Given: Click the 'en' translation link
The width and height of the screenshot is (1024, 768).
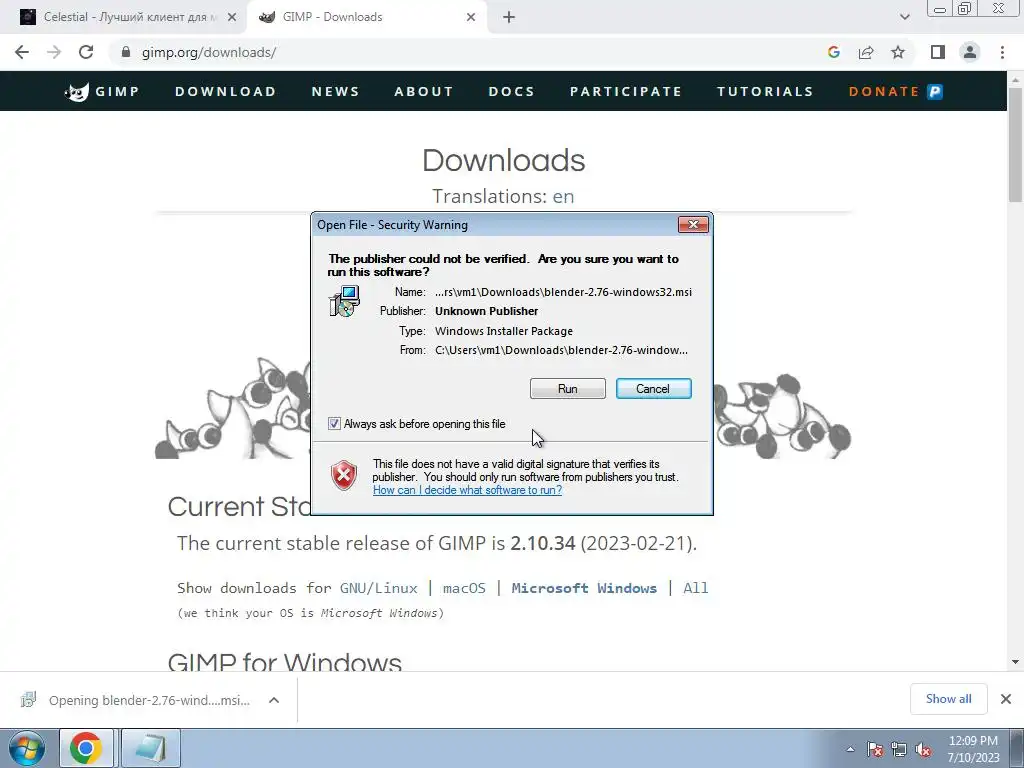Looking at the screenshot, I should point(563,196).
